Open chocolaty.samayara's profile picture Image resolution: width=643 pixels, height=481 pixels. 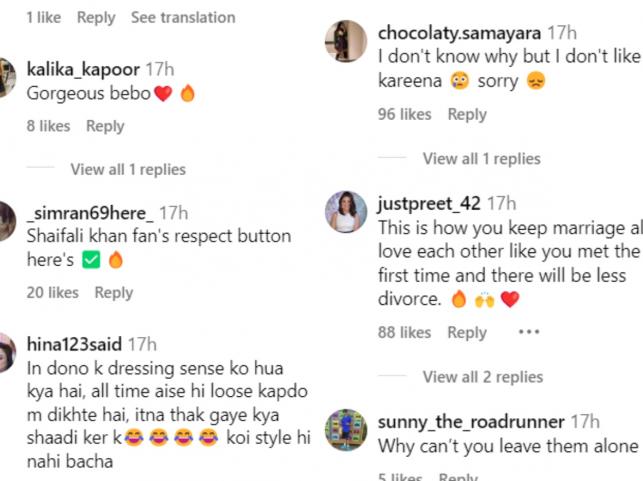point(346,42)
